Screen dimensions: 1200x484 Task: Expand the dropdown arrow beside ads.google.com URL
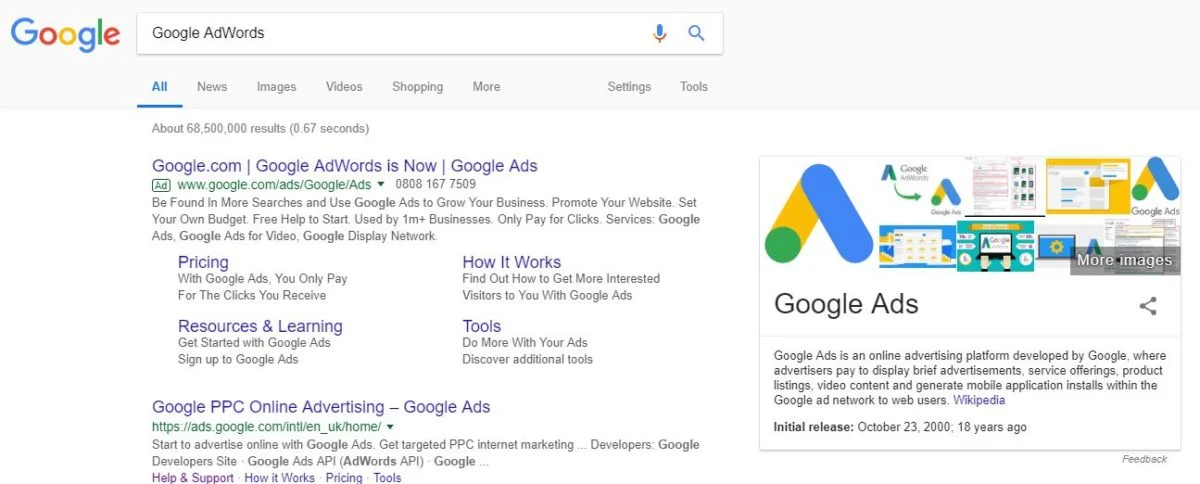click(389, 427)
